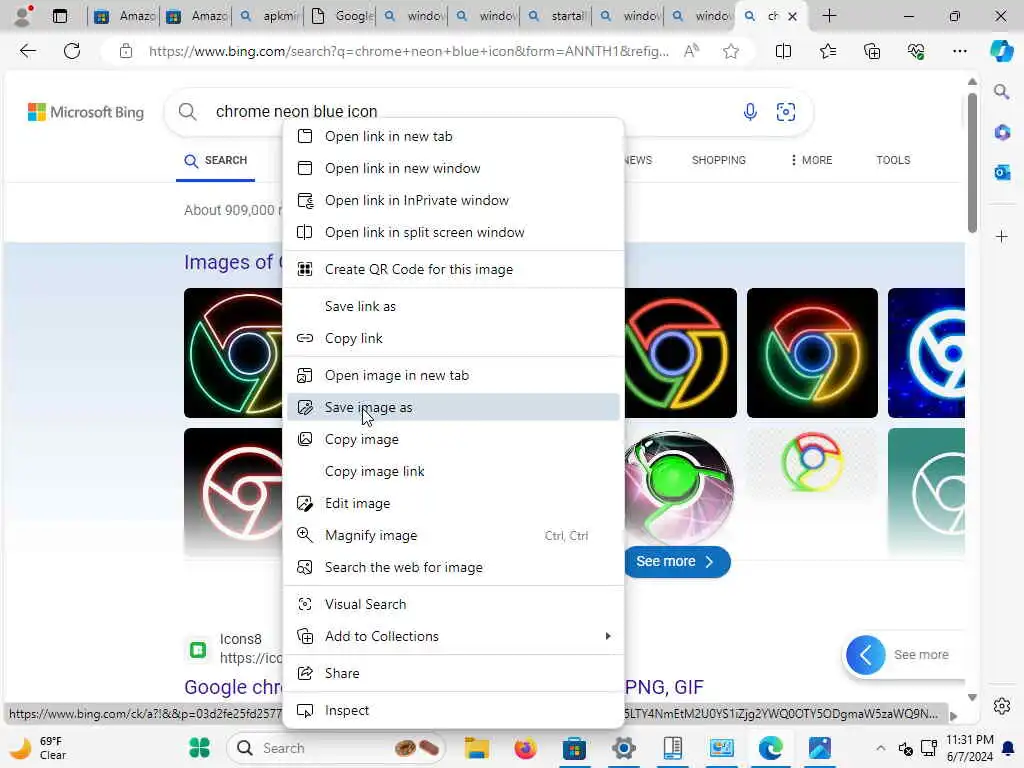This screenshot has width=1024, height=768.
Task: Select Share from context menu
Action: click(453, 673)
